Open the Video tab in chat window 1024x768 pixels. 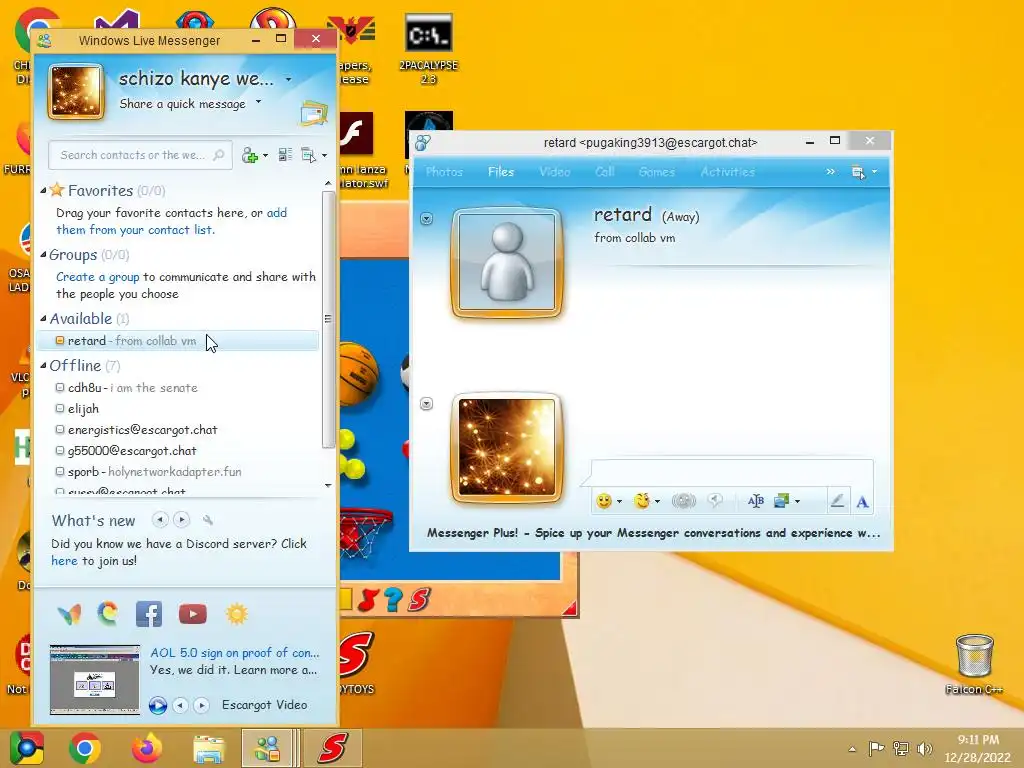tap(554, 172)
